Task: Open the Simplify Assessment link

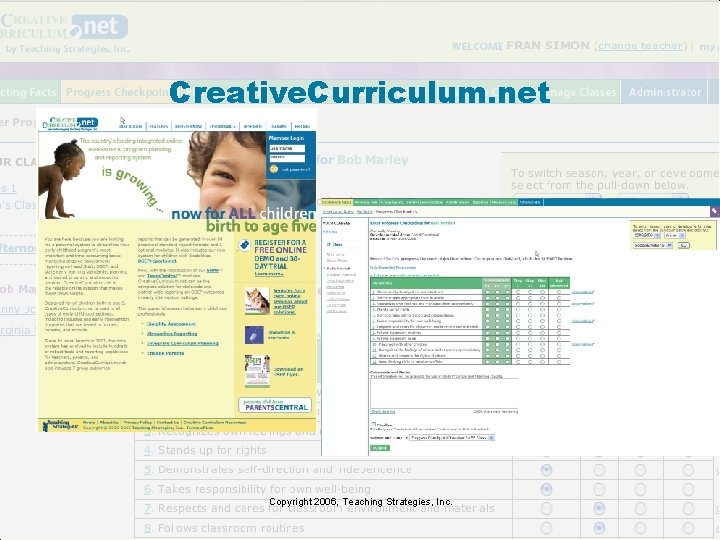Action: point(171,324)
